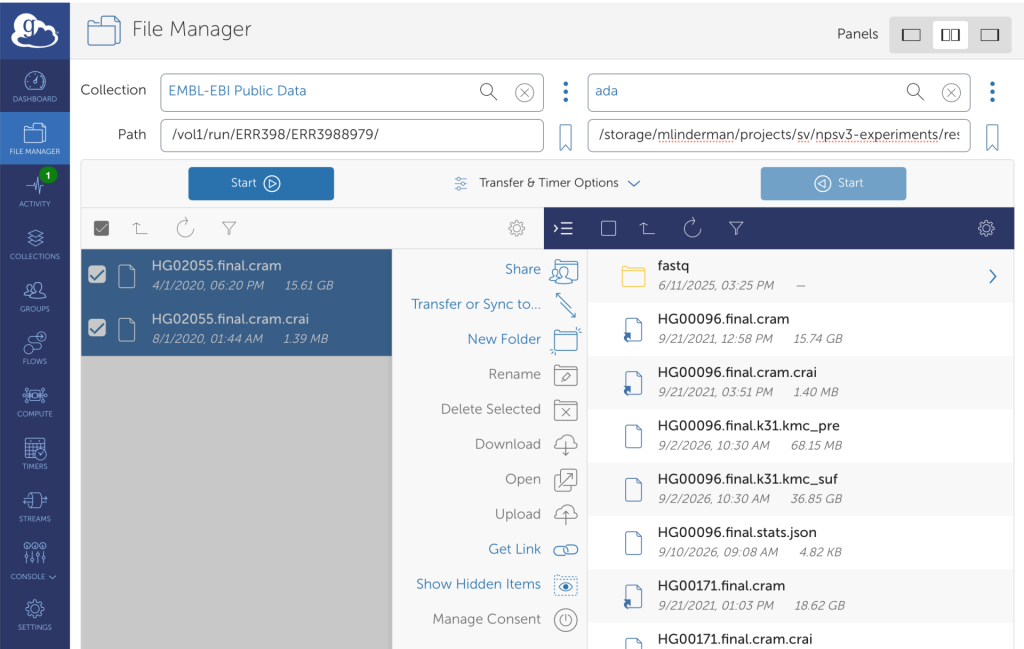Clear EMBL-EBI Public Data collection field

pyautogui.click(x=524, y=93)
